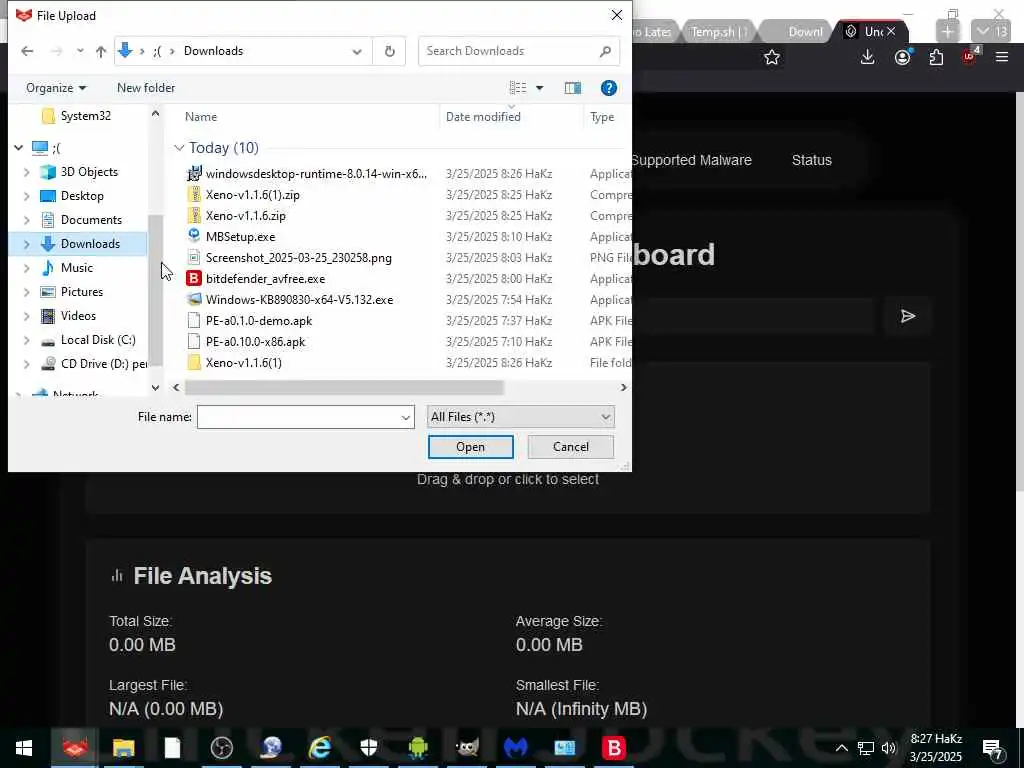Click into the File name field
This screenshot has height=768, width=1024.
298,417
